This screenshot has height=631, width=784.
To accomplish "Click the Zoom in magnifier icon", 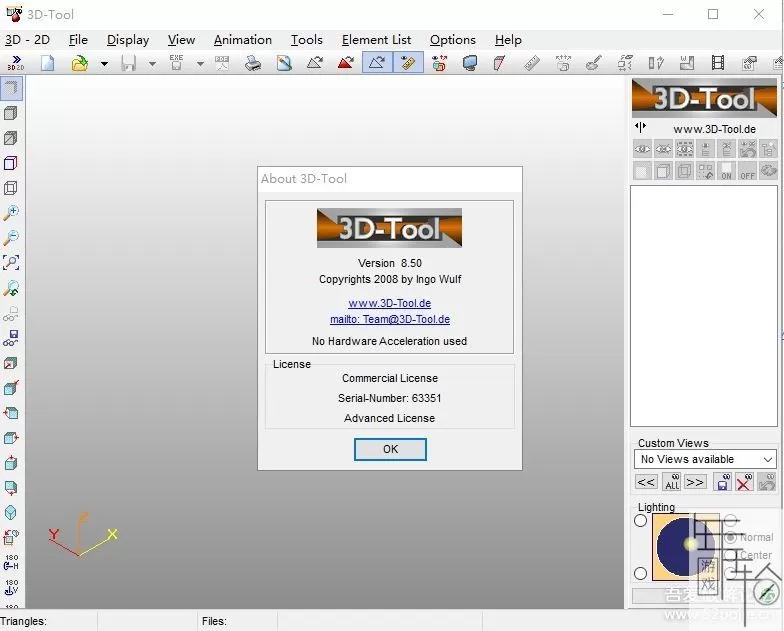I will click(11, 212).
